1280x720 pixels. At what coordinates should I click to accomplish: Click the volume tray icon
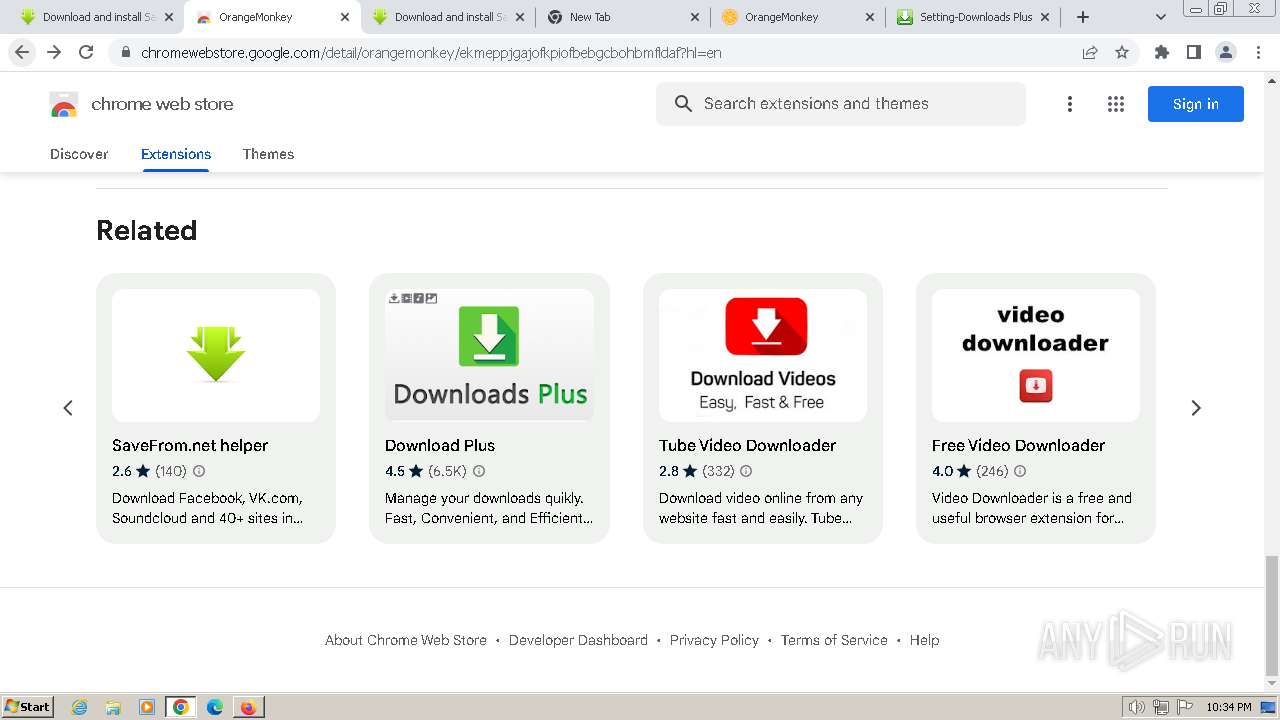click(1137, 707)
